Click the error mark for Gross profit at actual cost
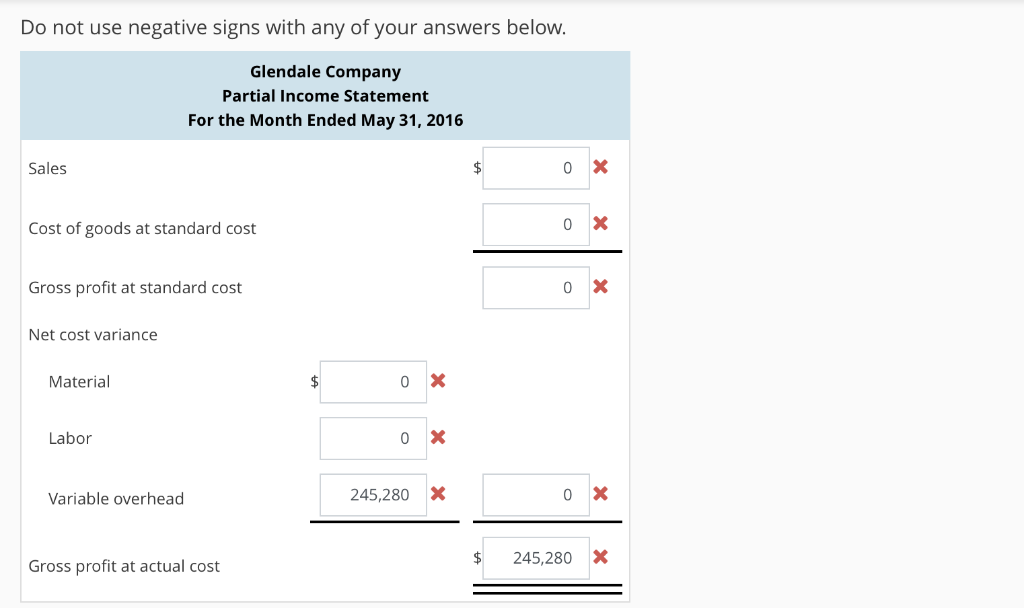This screenshot has width=1024, height=608. coord(600,558)
